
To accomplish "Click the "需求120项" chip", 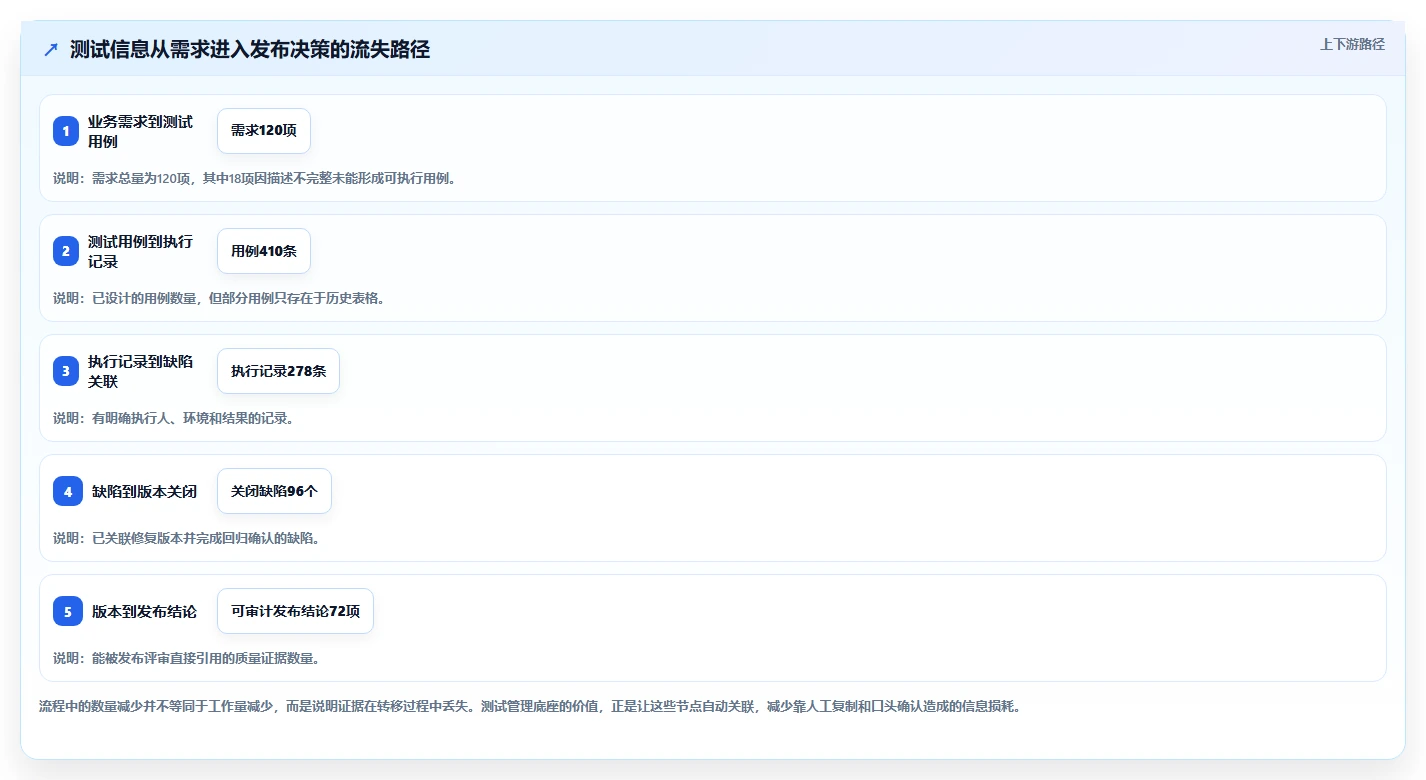I will 264,131.
